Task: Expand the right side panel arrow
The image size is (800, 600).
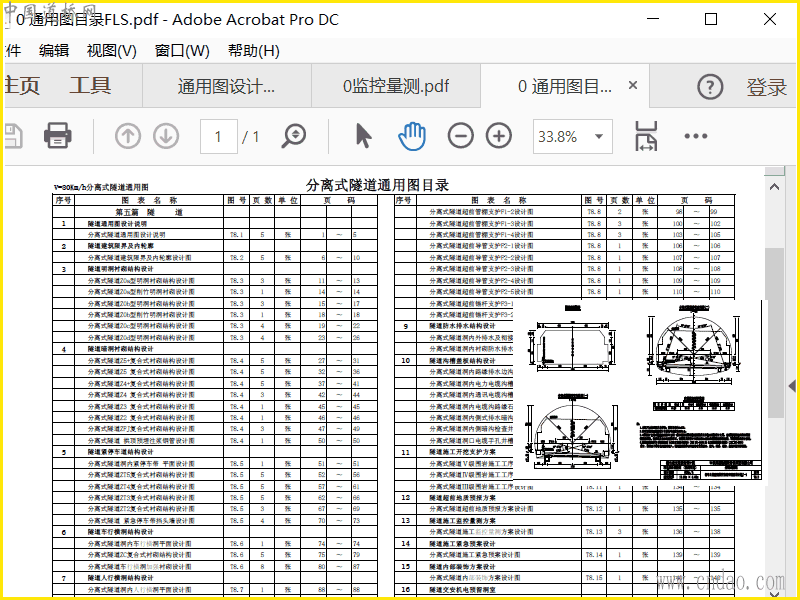Action: pos(792,386)
